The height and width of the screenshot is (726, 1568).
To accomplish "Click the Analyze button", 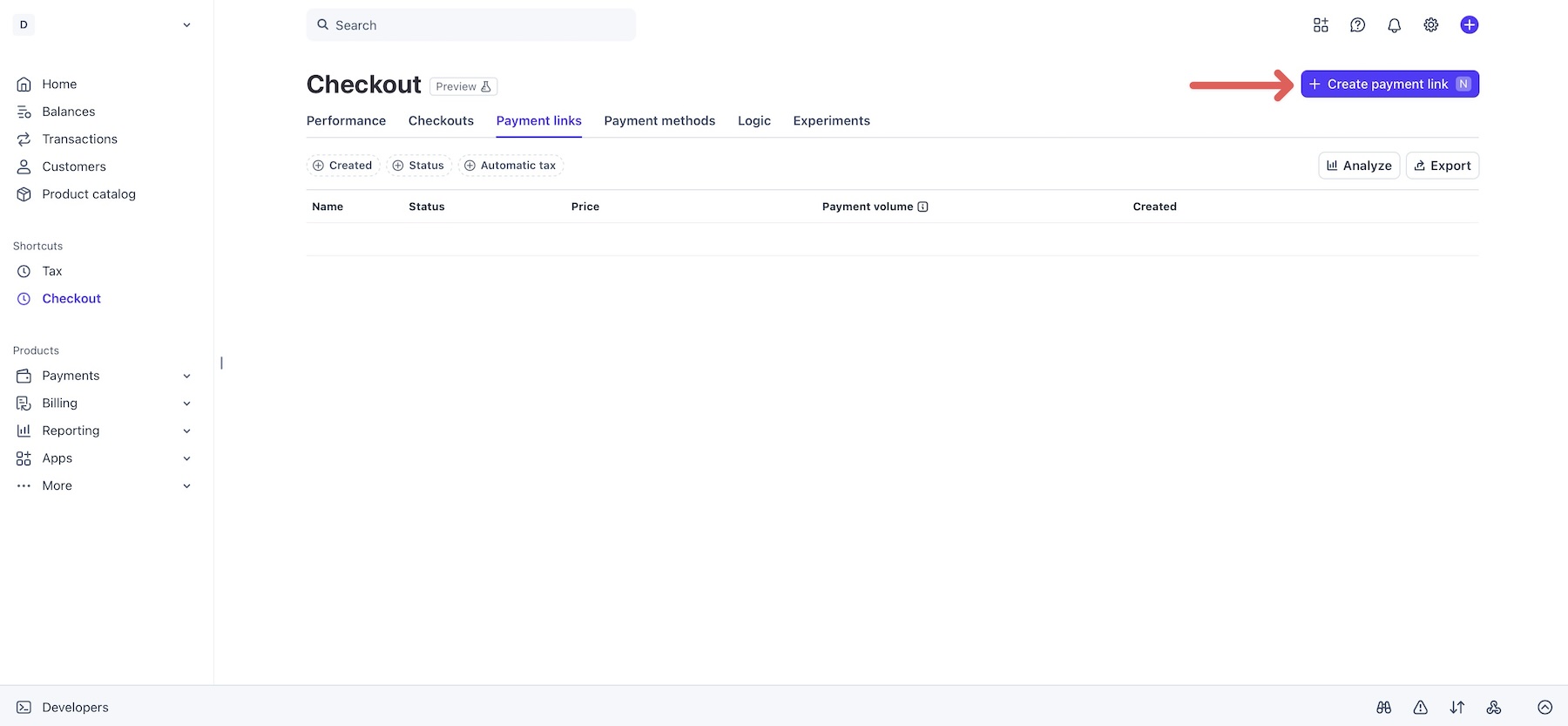I will (1359, 166).
